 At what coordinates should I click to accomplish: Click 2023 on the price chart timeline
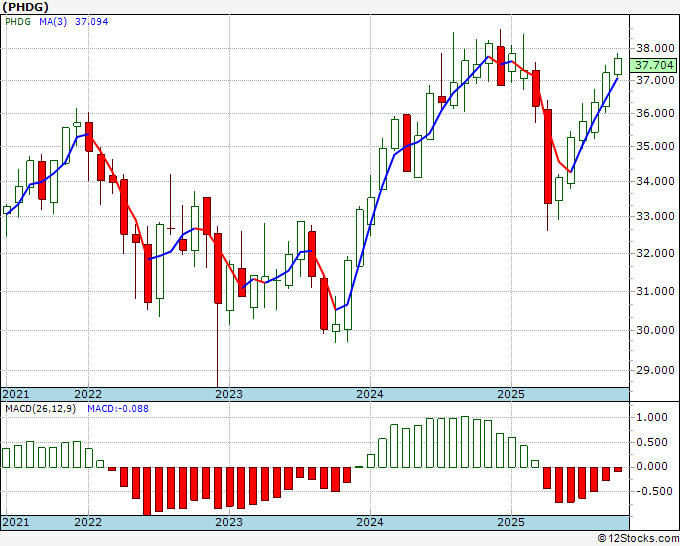click(229, 394)
